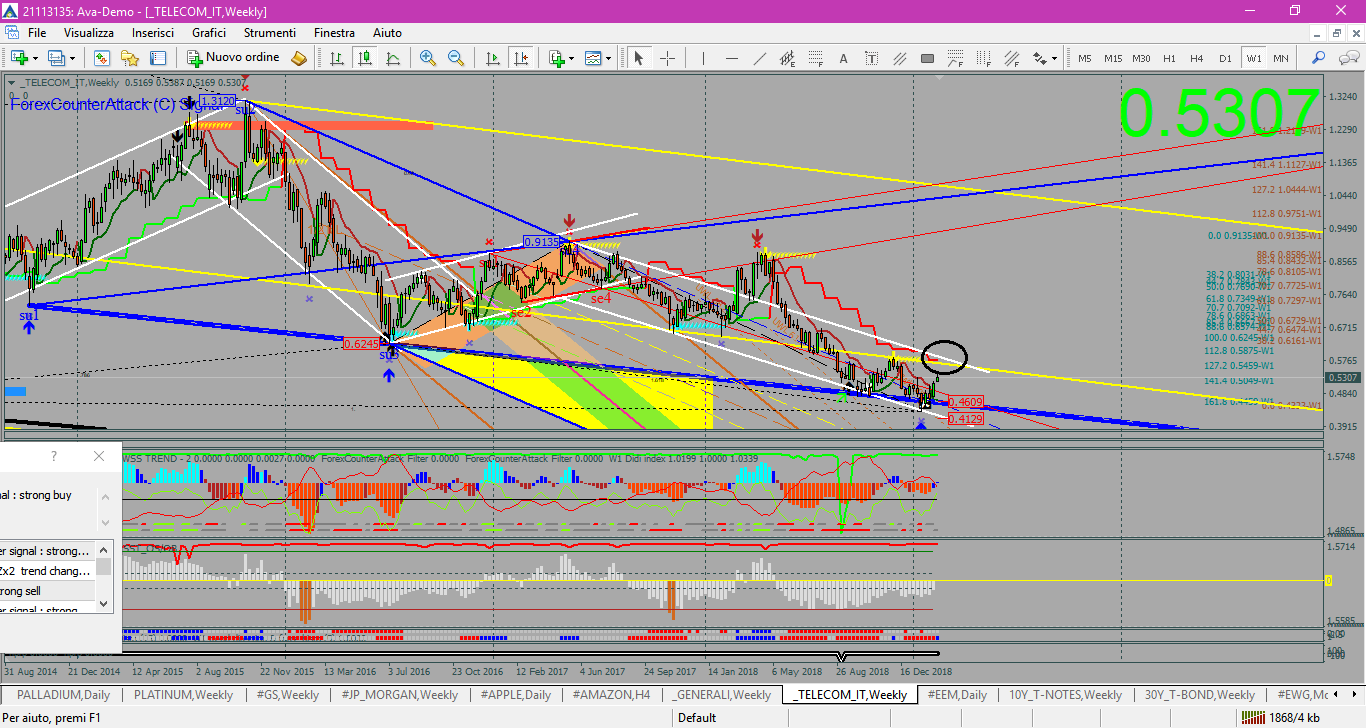Image resolution: width=1366 pixels, height=728 pixels.
Task: Select the Fibonacci retracement tool
Action: click(815, 58)
